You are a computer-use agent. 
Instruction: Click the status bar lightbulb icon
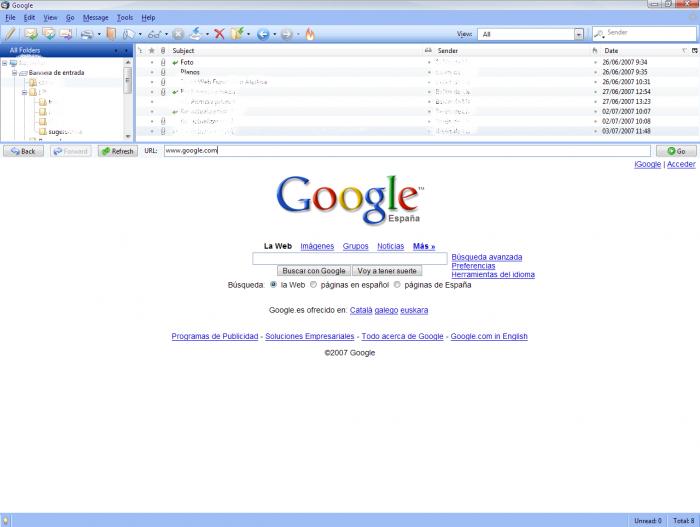click(x=5, y=521)
